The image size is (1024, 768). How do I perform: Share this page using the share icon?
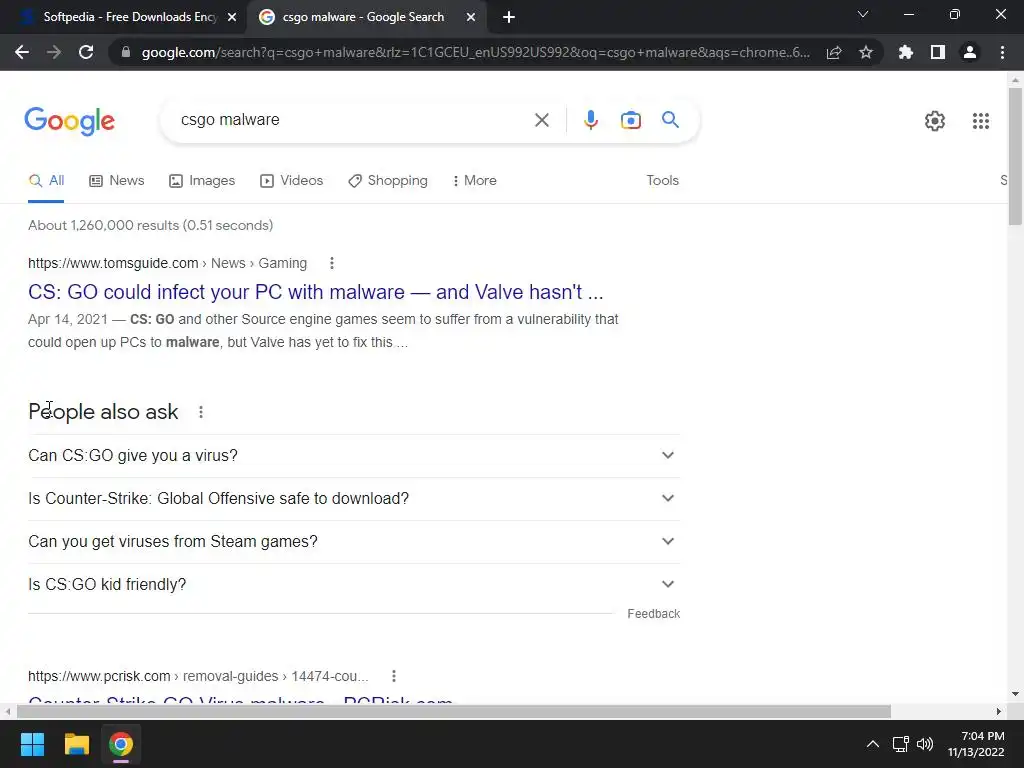click(833, 52)
